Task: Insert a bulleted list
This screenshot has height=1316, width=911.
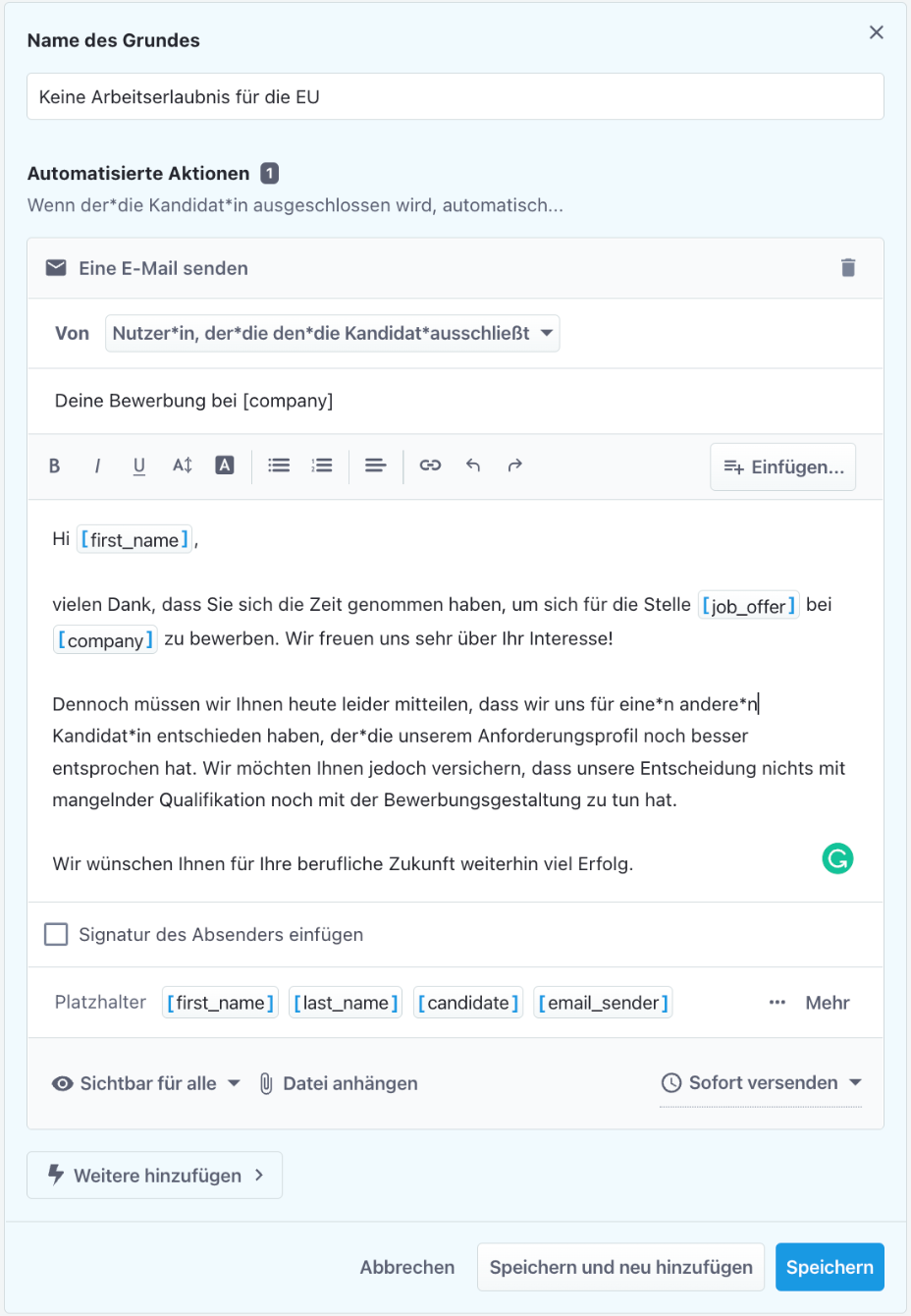Action: 279,466
